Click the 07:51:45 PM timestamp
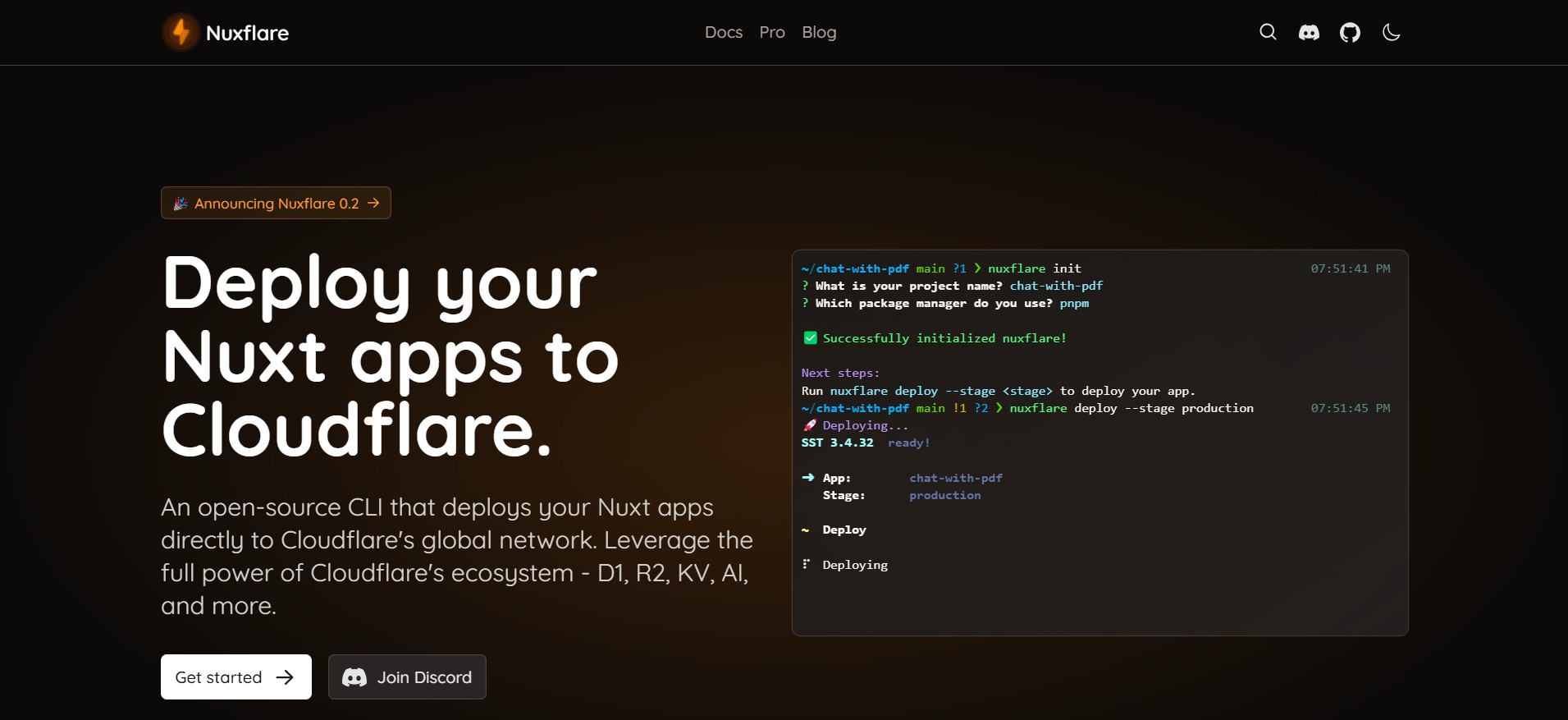1568x720 pixels. point(1350,408)
